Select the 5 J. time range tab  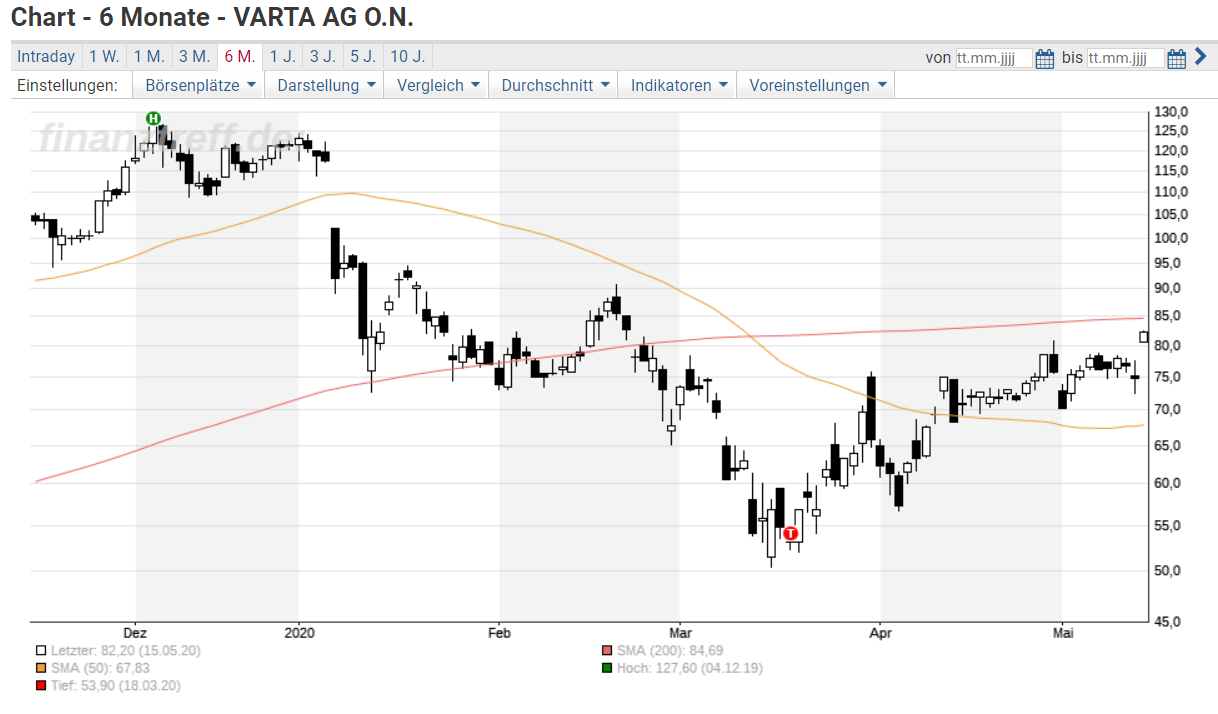363,57
